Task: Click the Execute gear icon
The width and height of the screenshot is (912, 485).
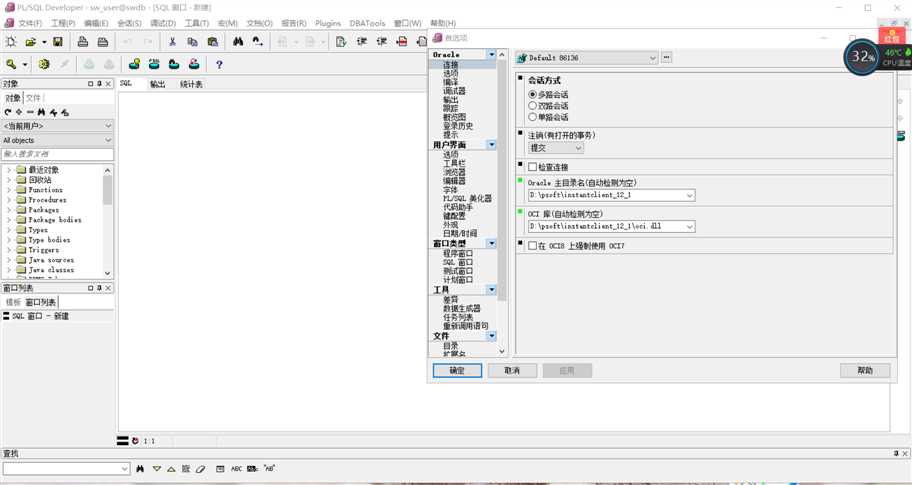Action: tap(44, 64)
